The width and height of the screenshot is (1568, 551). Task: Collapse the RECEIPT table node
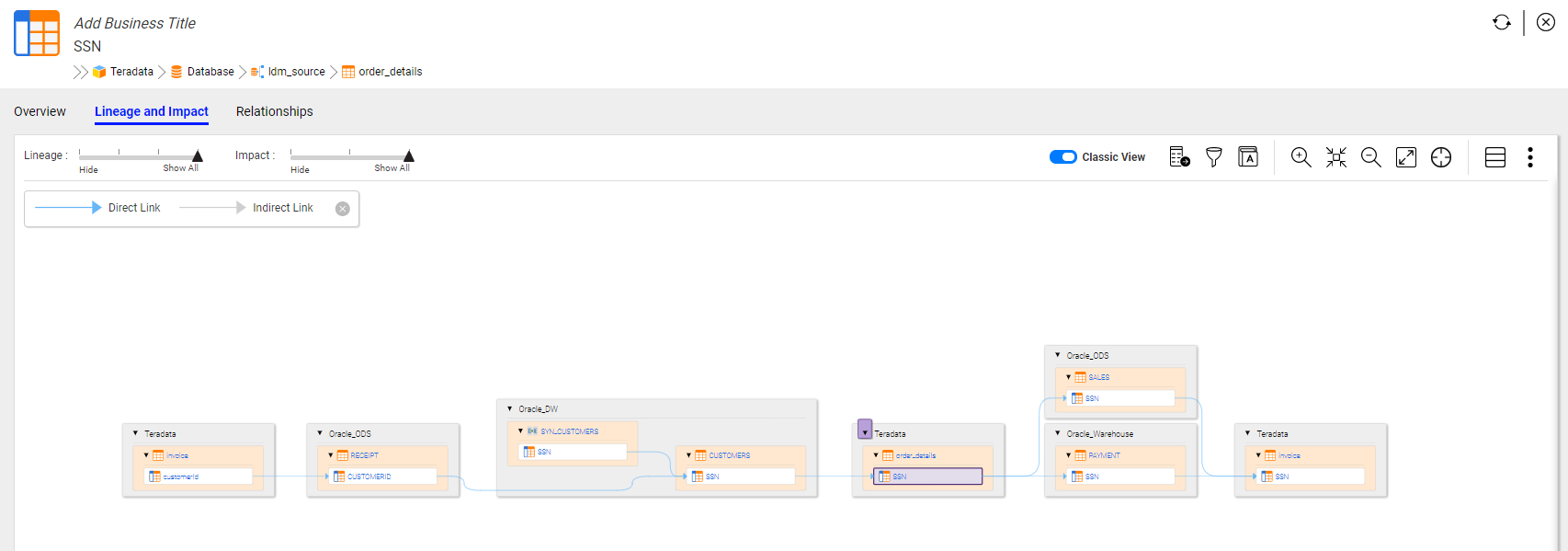tap(331, 455)
